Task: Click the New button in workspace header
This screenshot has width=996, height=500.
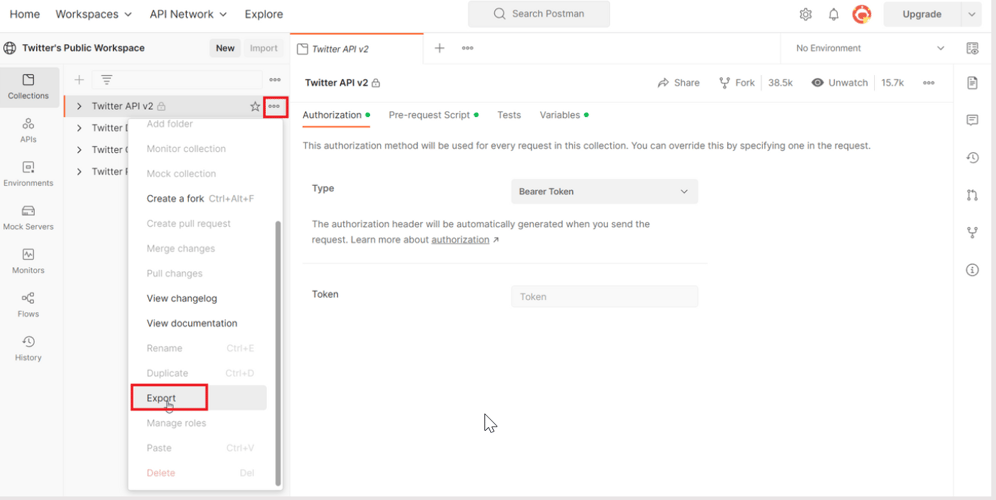Action: [225, 48]
